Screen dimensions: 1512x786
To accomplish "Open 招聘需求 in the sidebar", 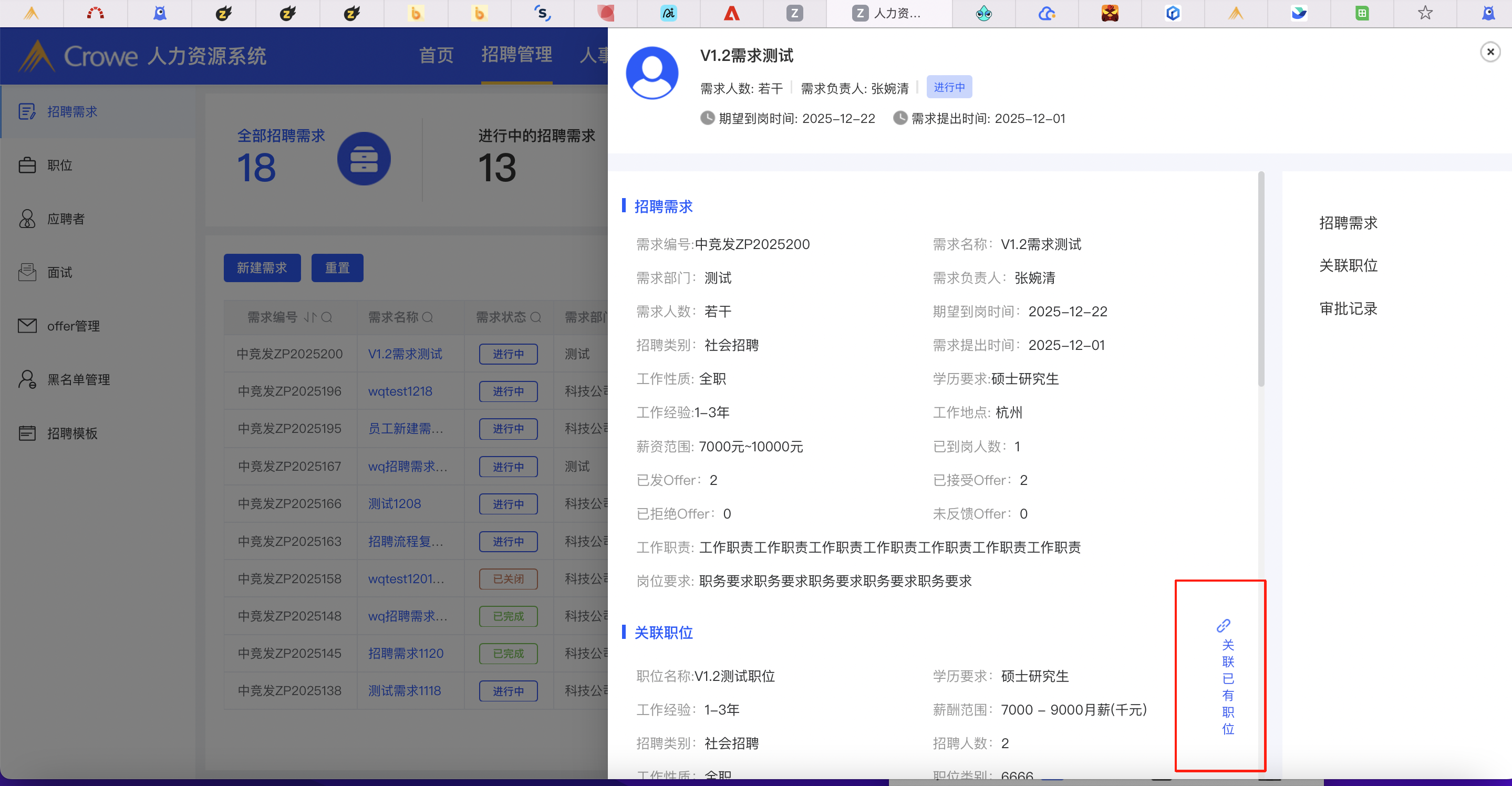I will click(x=71, y=111).
